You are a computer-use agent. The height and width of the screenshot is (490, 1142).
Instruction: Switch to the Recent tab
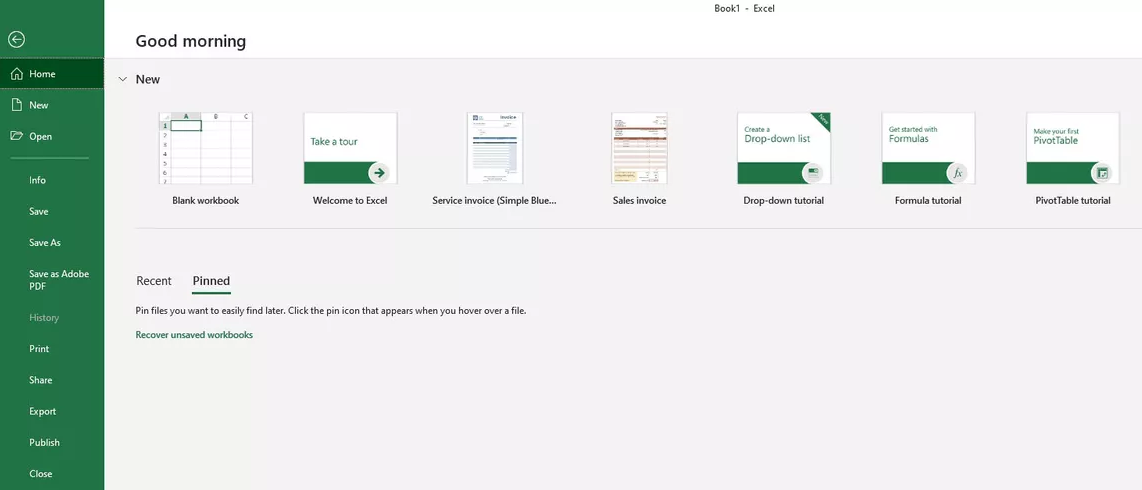point(154,281)
